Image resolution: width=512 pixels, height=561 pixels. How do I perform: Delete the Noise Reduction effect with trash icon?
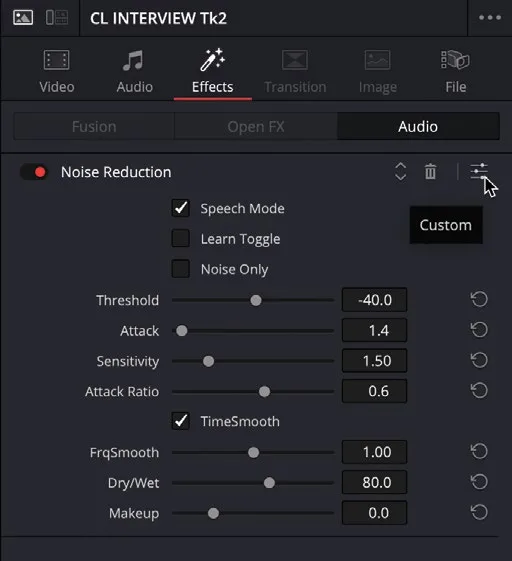[430, 172]
